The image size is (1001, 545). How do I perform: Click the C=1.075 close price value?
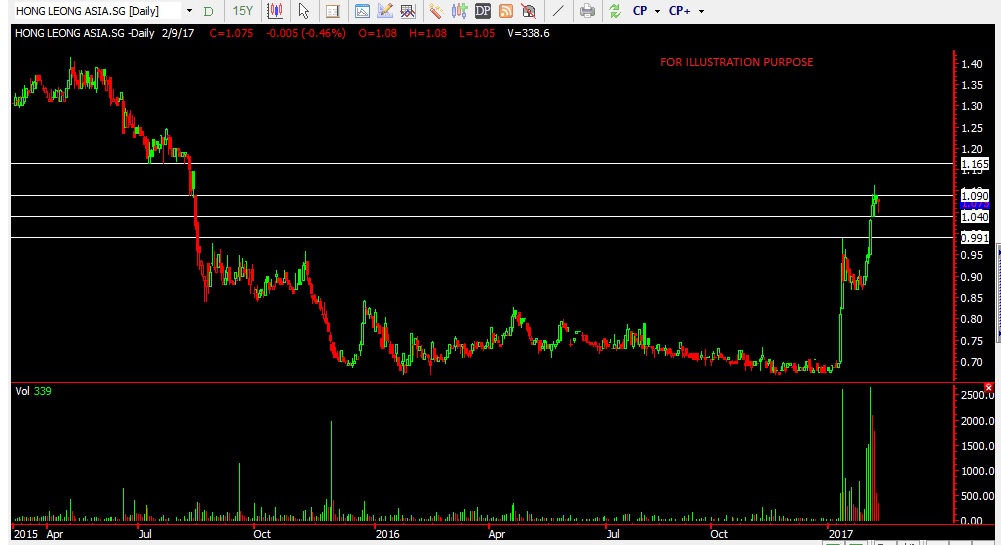pos(231,33)
